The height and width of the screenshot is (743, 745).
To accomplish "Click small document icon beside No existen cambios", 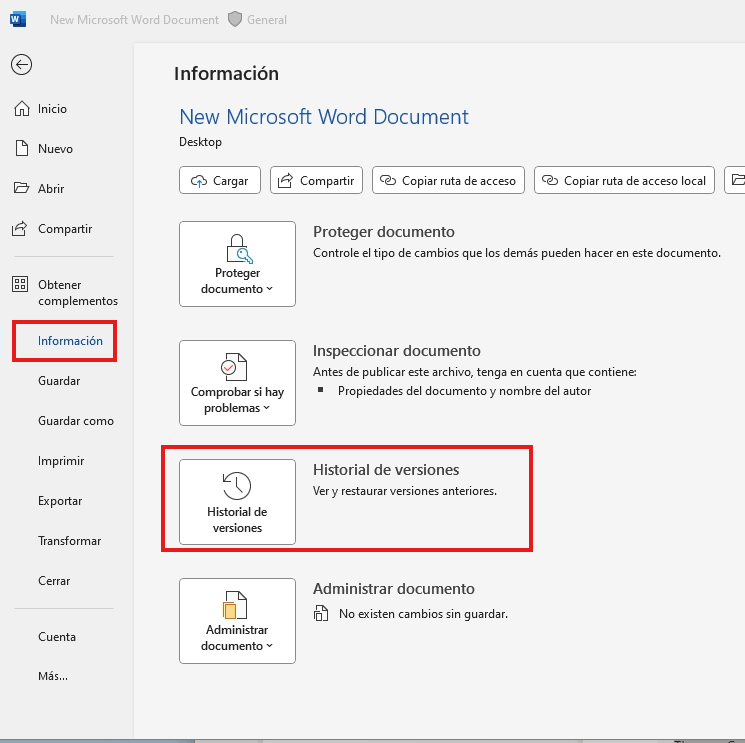I will pos(321,613).
